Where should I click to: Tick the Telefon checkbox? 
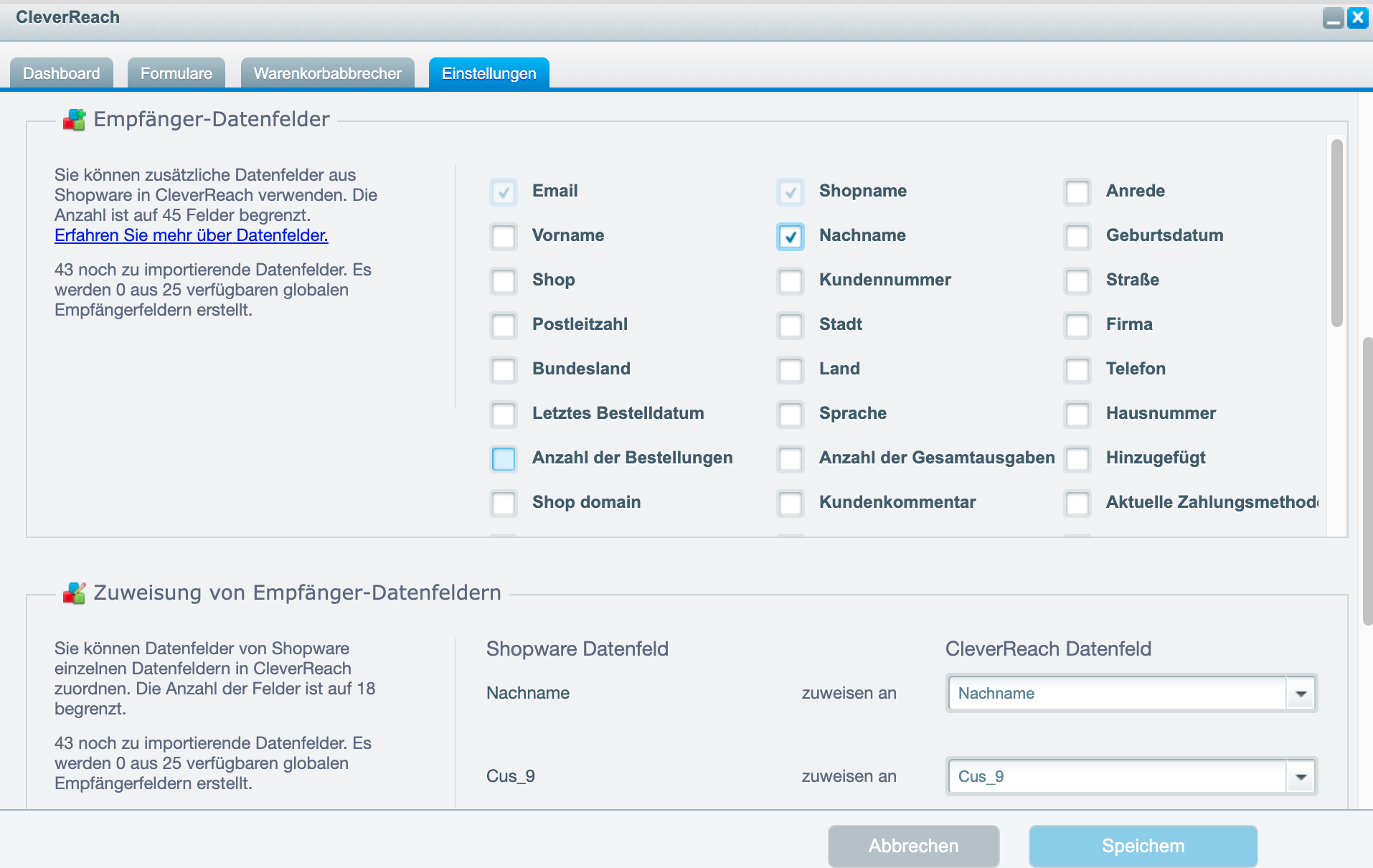(x=1077, y=369)
